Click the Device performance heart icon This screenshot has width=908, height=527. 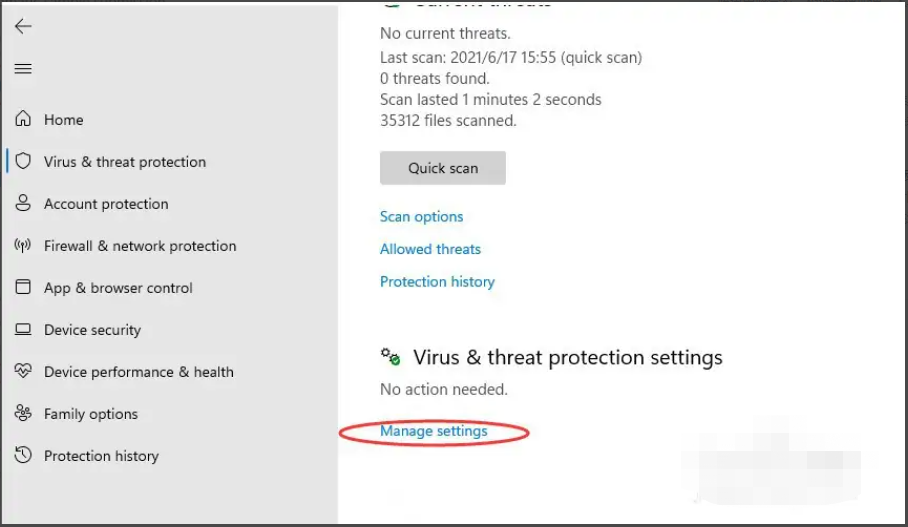click(23, 371)
